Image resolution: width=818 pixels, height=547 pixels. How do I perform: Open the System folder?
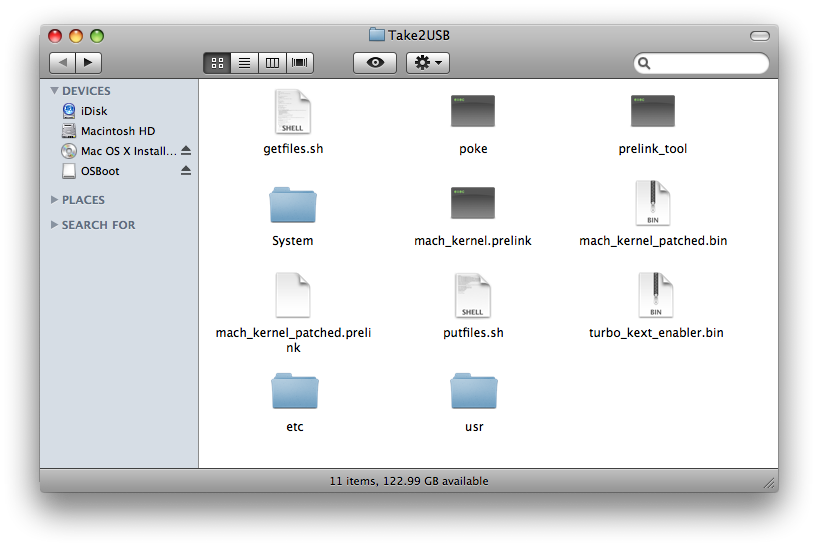pos(293,204)
